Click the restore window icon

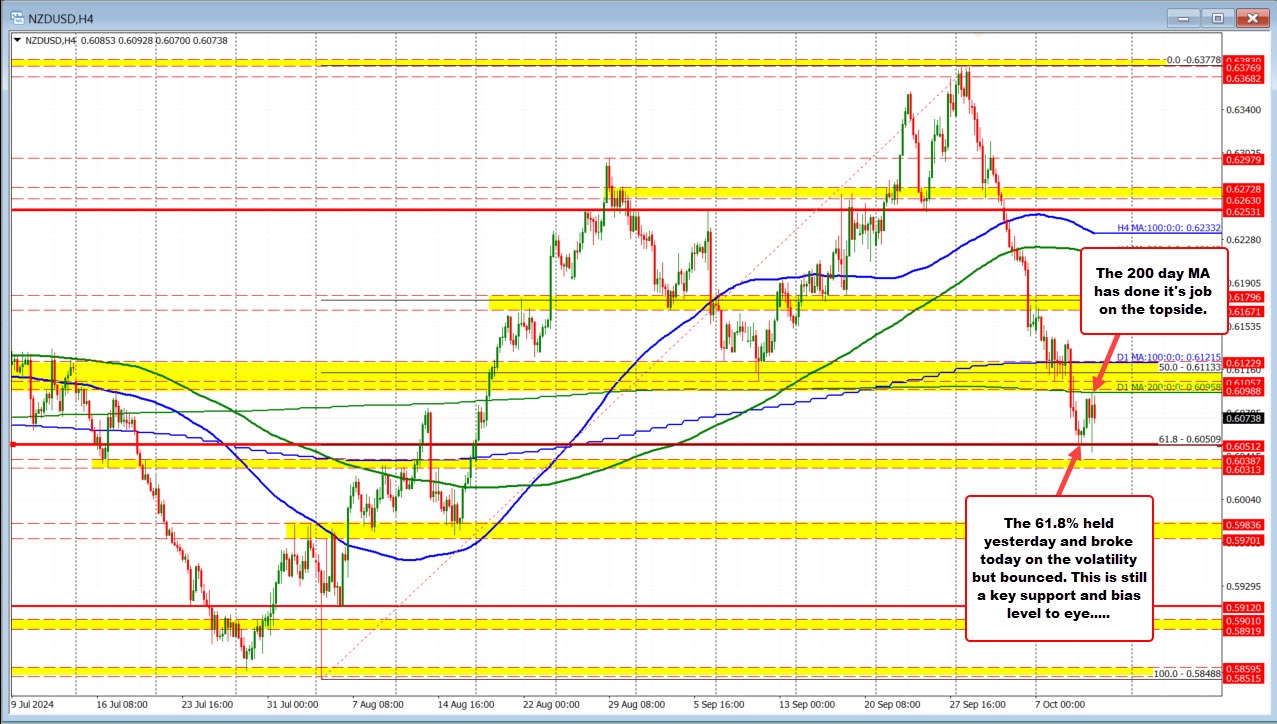[1218, 17]
